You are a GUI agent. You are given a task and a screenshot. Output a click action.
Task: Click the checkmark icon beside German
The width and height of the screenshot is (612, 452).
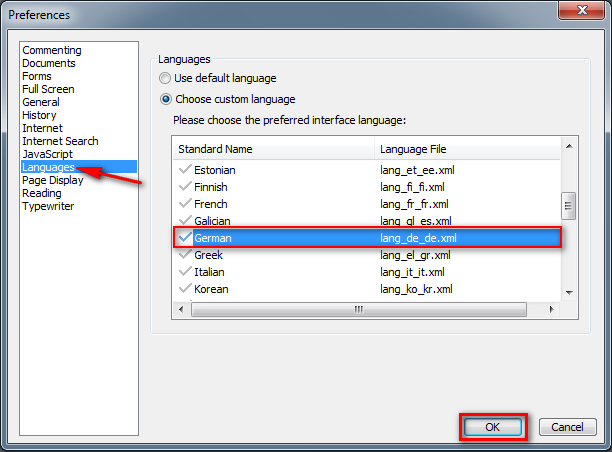point(184,238)
